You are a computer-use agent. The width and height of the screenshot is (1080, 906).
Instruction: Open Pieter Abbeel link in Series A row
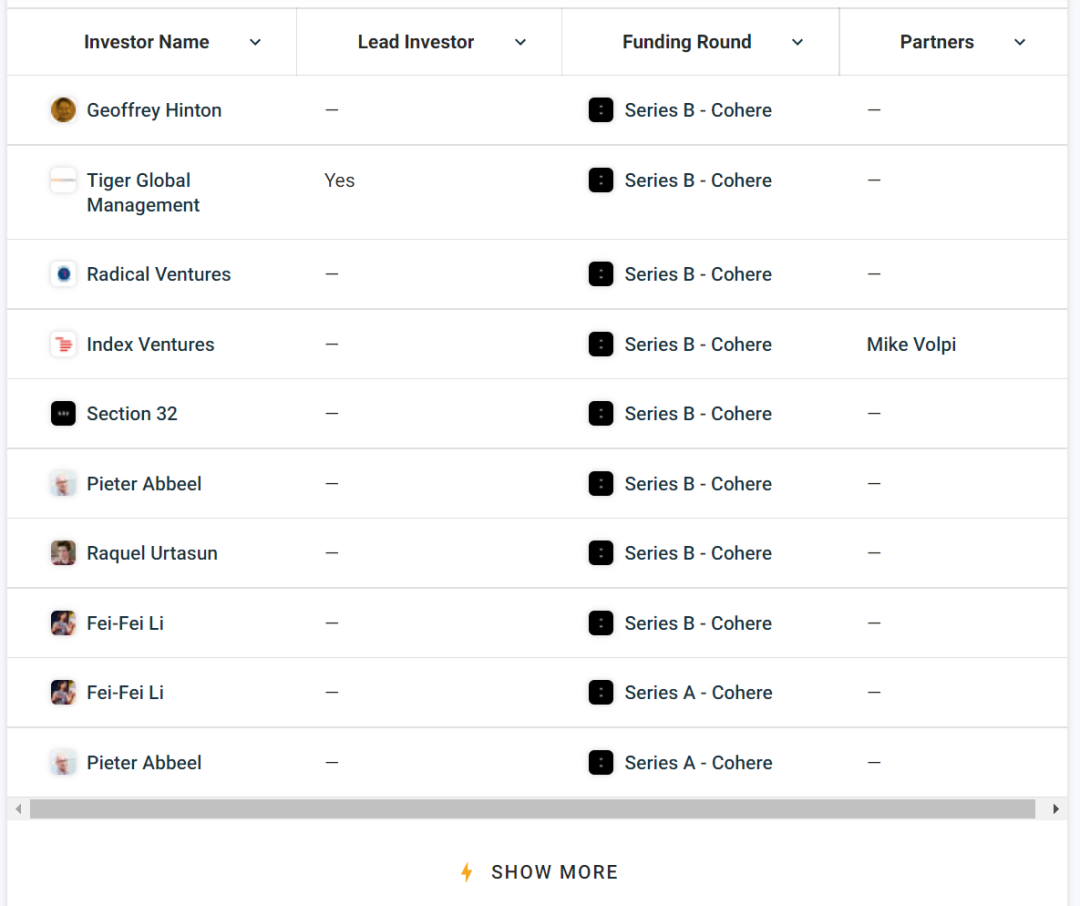144,763
